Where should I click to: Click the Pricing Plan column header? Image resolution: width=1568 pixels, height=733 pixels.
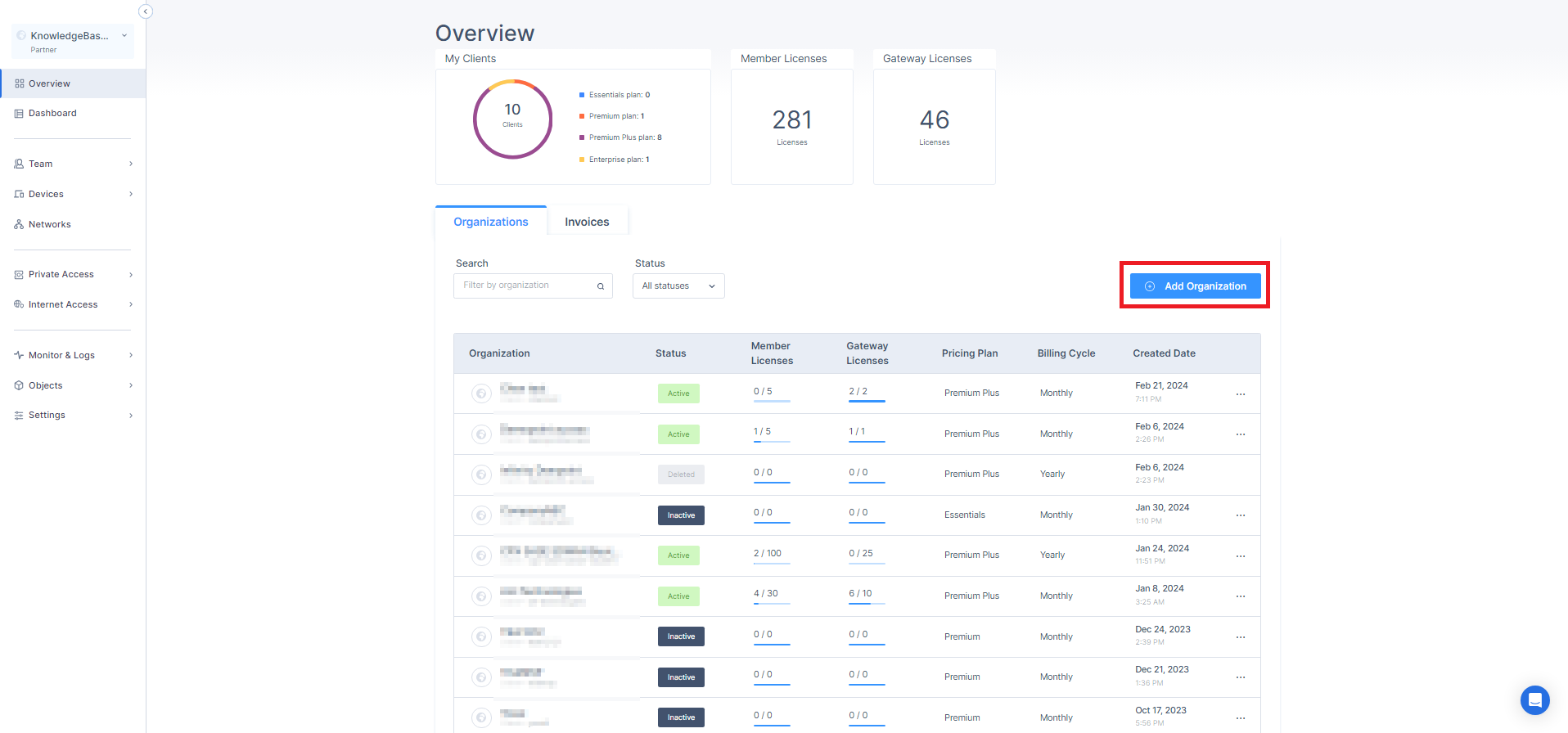click(970, 353)
